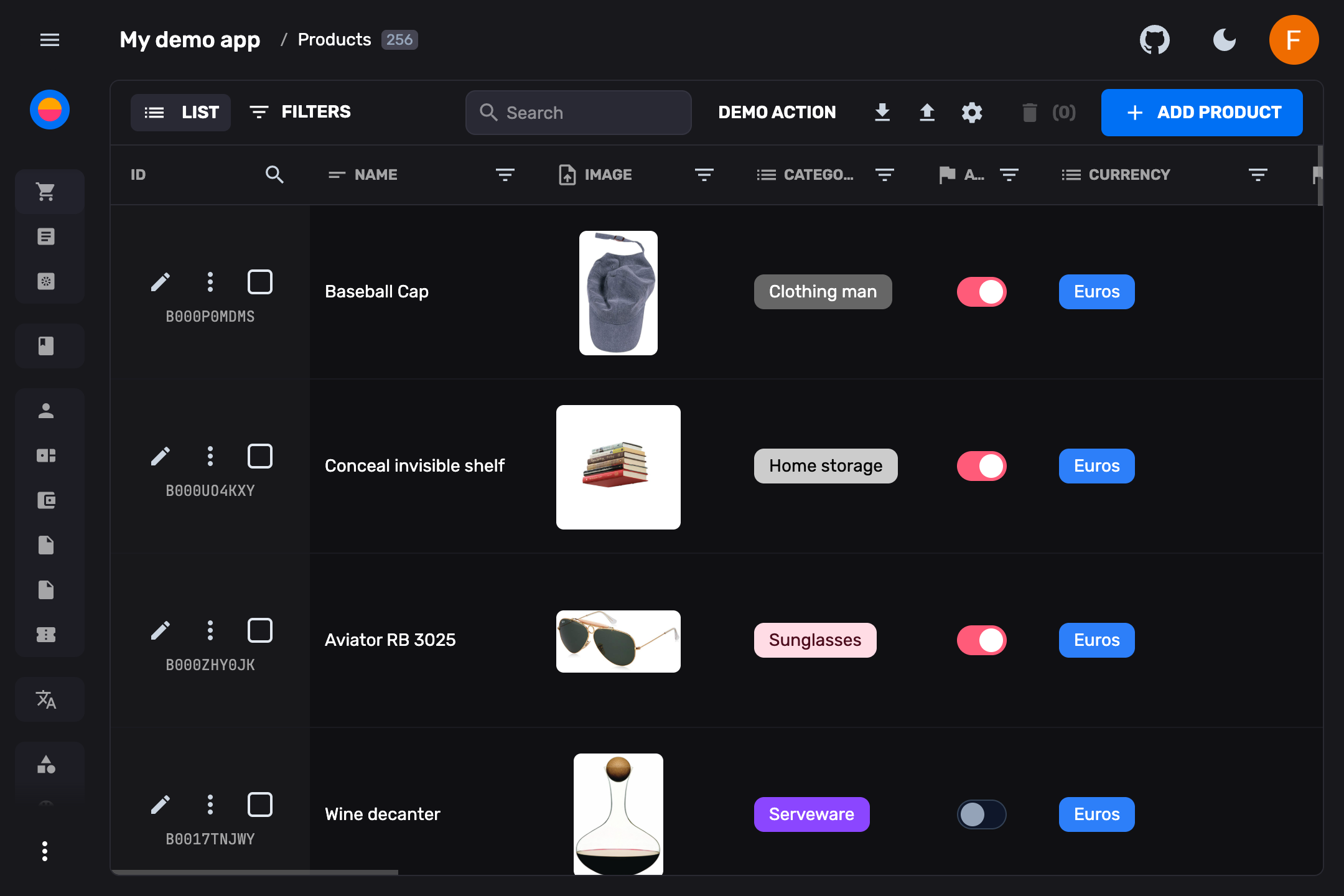The width and height of the screenshot is (1344, 896).
Task: Open the Name column filter
Action: 505,175
